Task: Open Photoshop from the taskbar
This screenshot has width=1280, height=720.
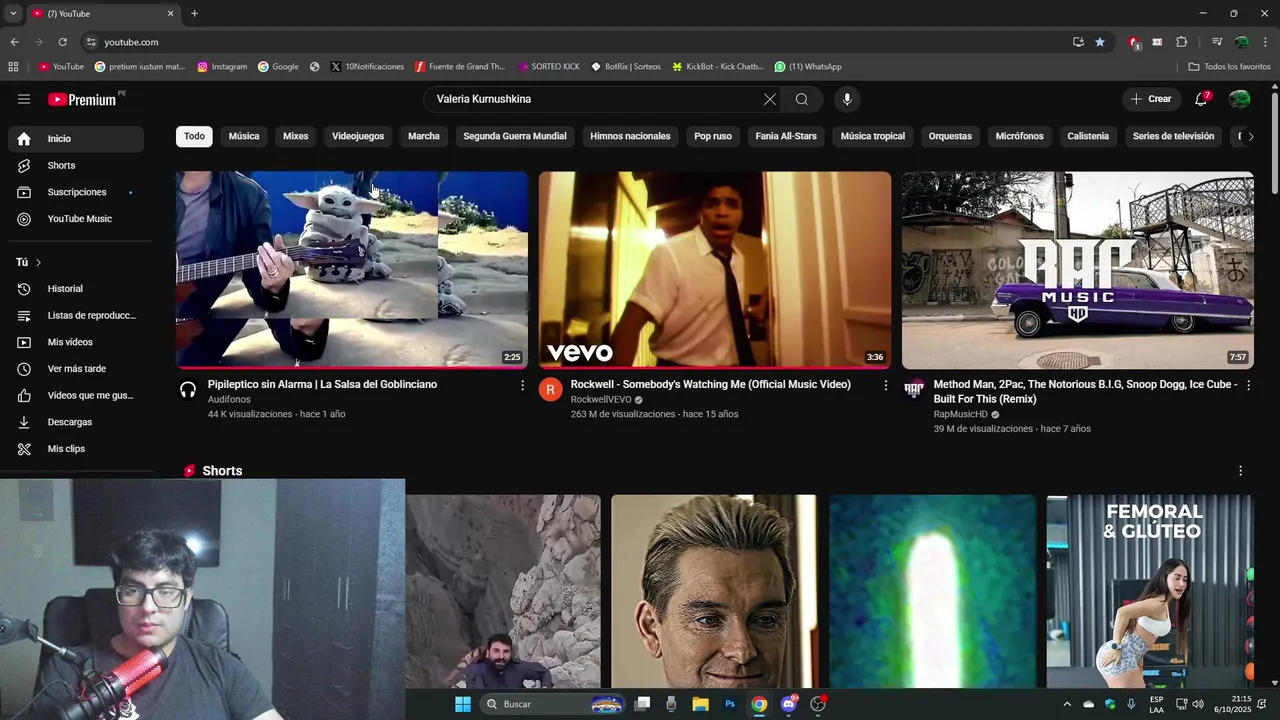Action: click(730, 704)
